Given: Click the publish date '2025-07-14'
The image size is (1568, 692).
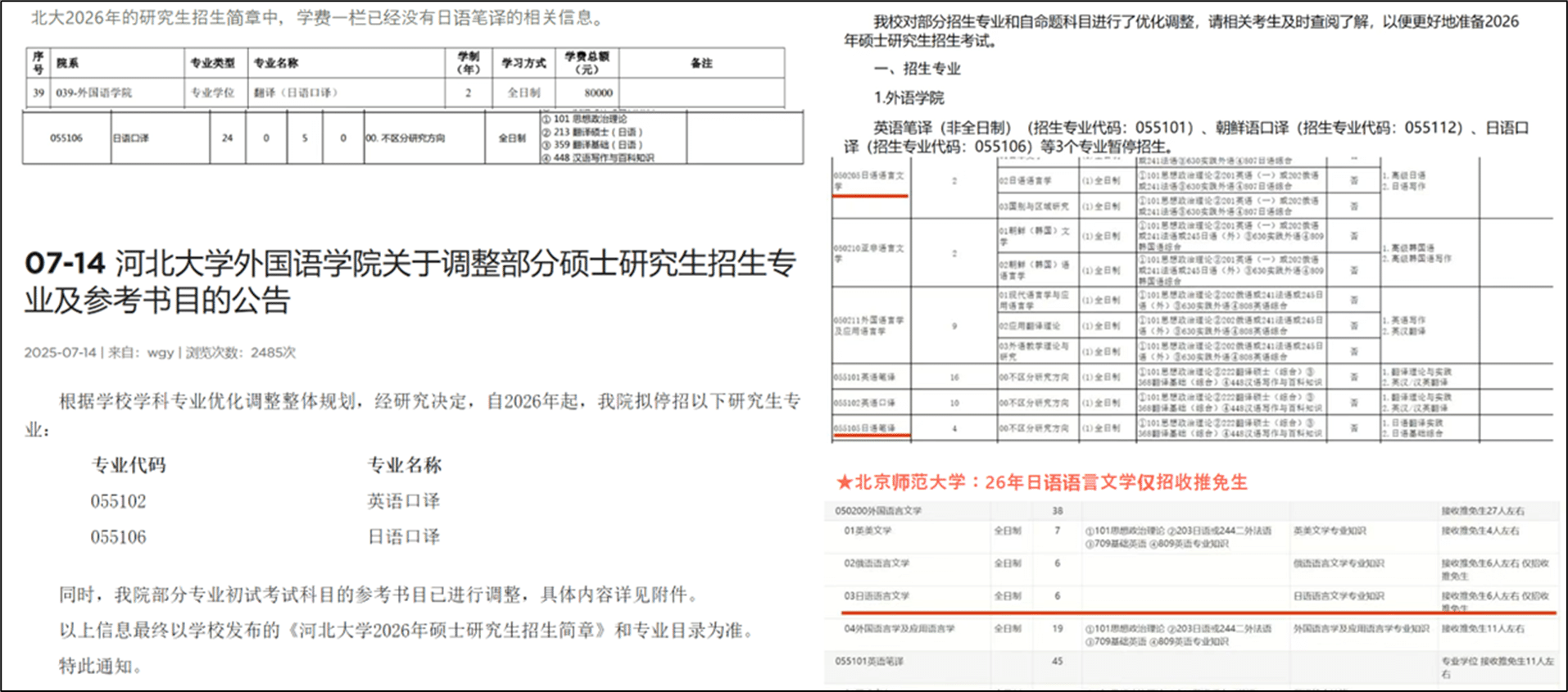Looking at the screenshot, I should [60, 353].
